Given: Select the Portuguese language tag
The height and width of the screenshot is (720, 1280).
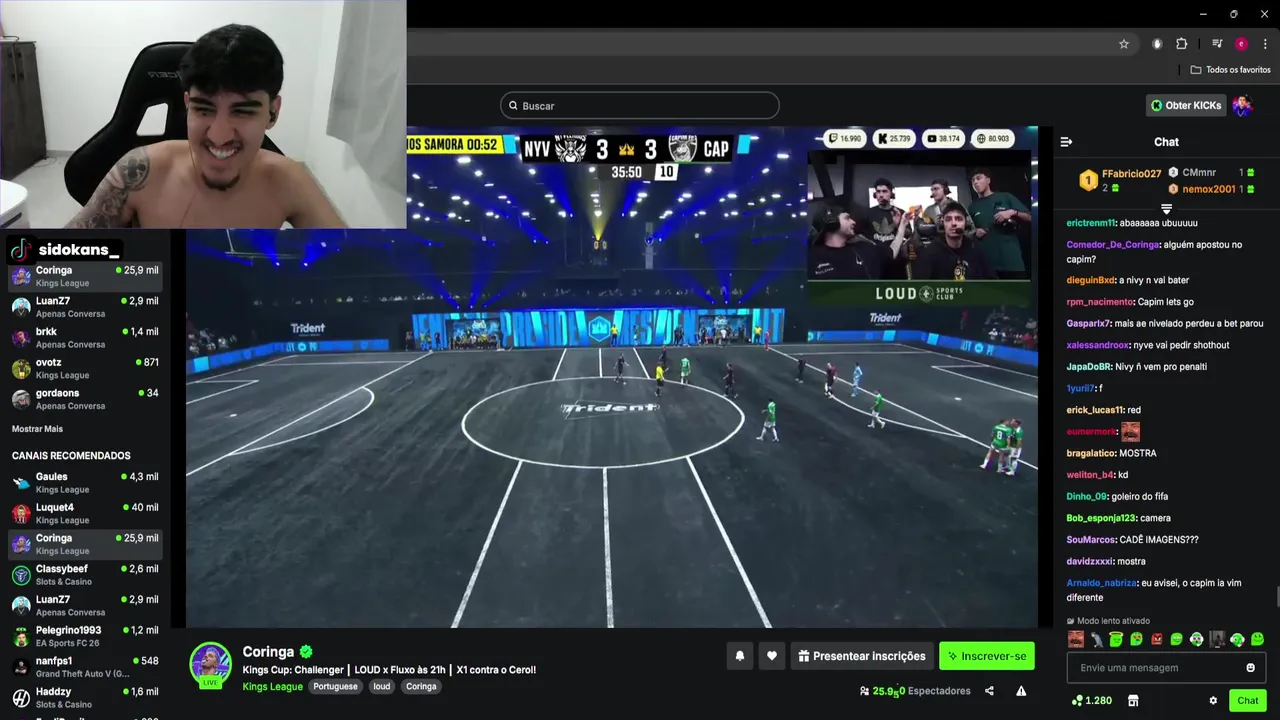Looking at the screenshot, I should tap(335, 687).
